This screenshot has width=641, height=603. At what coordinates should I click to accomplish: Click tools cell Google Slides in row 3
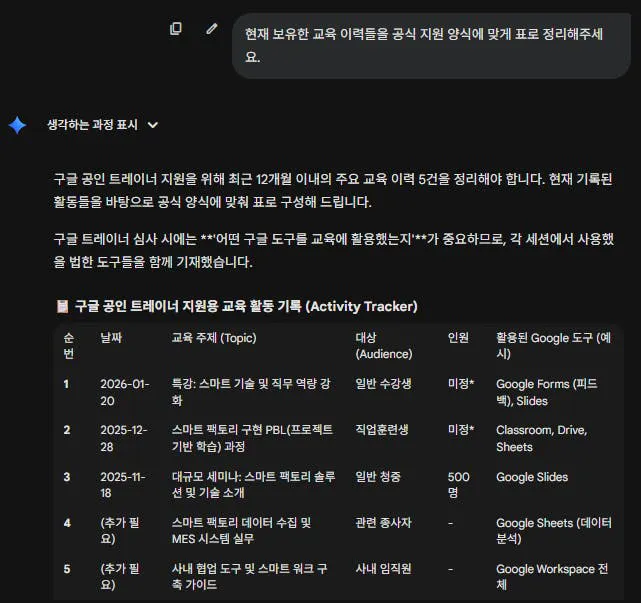click(532, 477)
